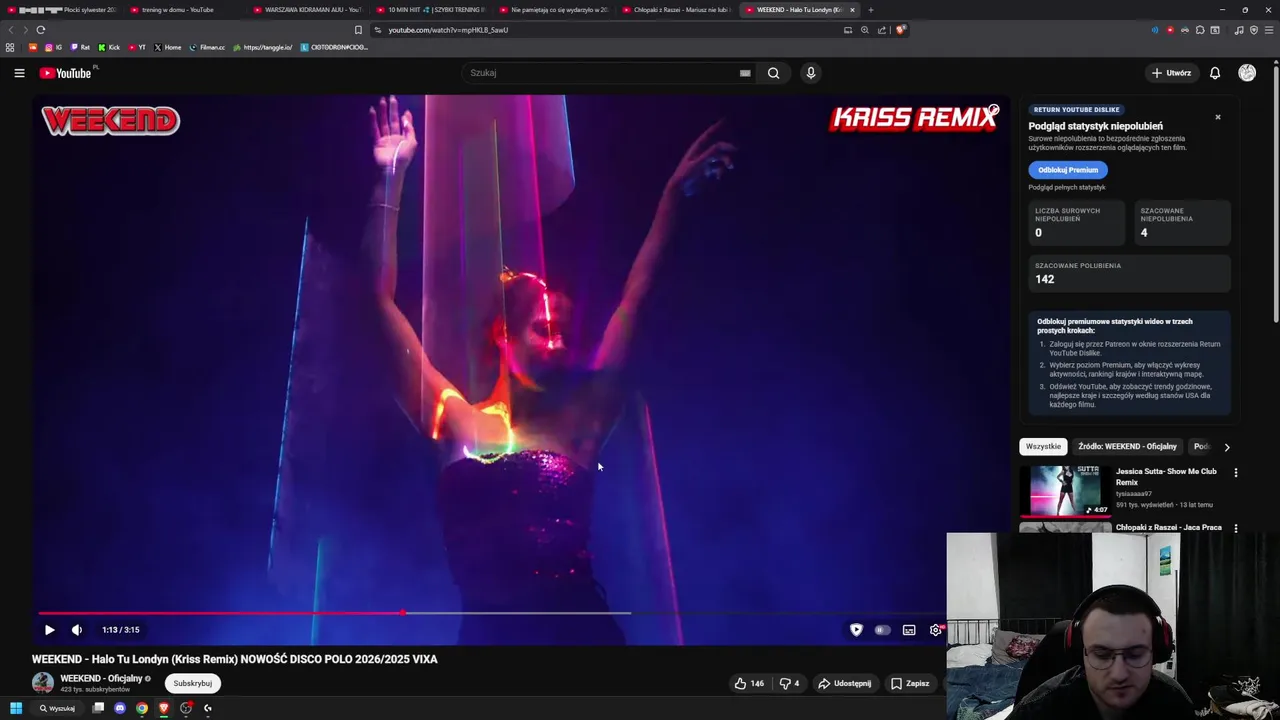Open the Windows Start menu
Screen dimensions: 1280x720
[x=16, y=708]
